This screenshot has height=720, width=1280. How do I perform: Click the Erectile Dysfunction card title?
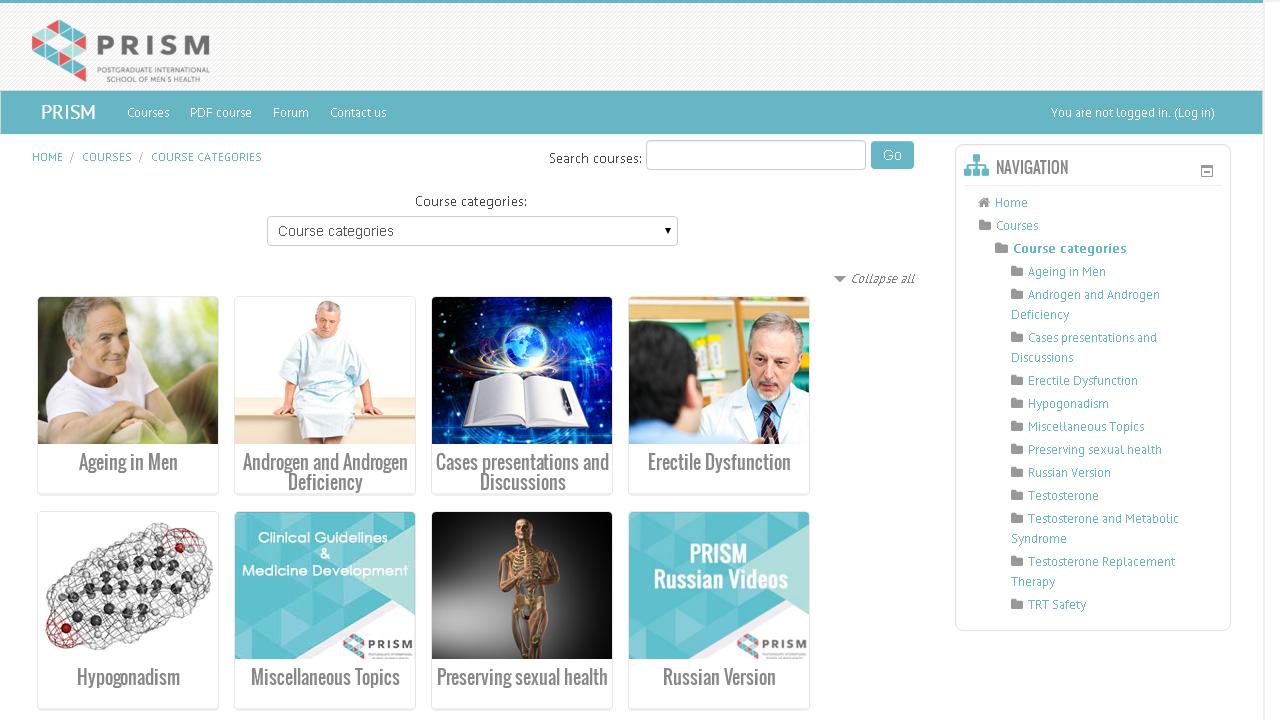point(719,462)
